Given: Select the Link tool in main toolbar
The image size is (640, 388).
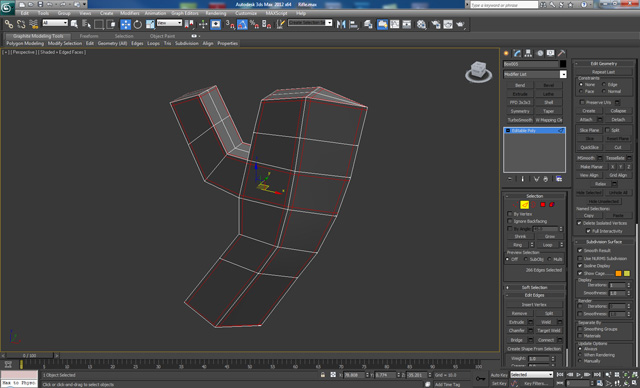Looking at the screenshot, I should pos(9,24).
